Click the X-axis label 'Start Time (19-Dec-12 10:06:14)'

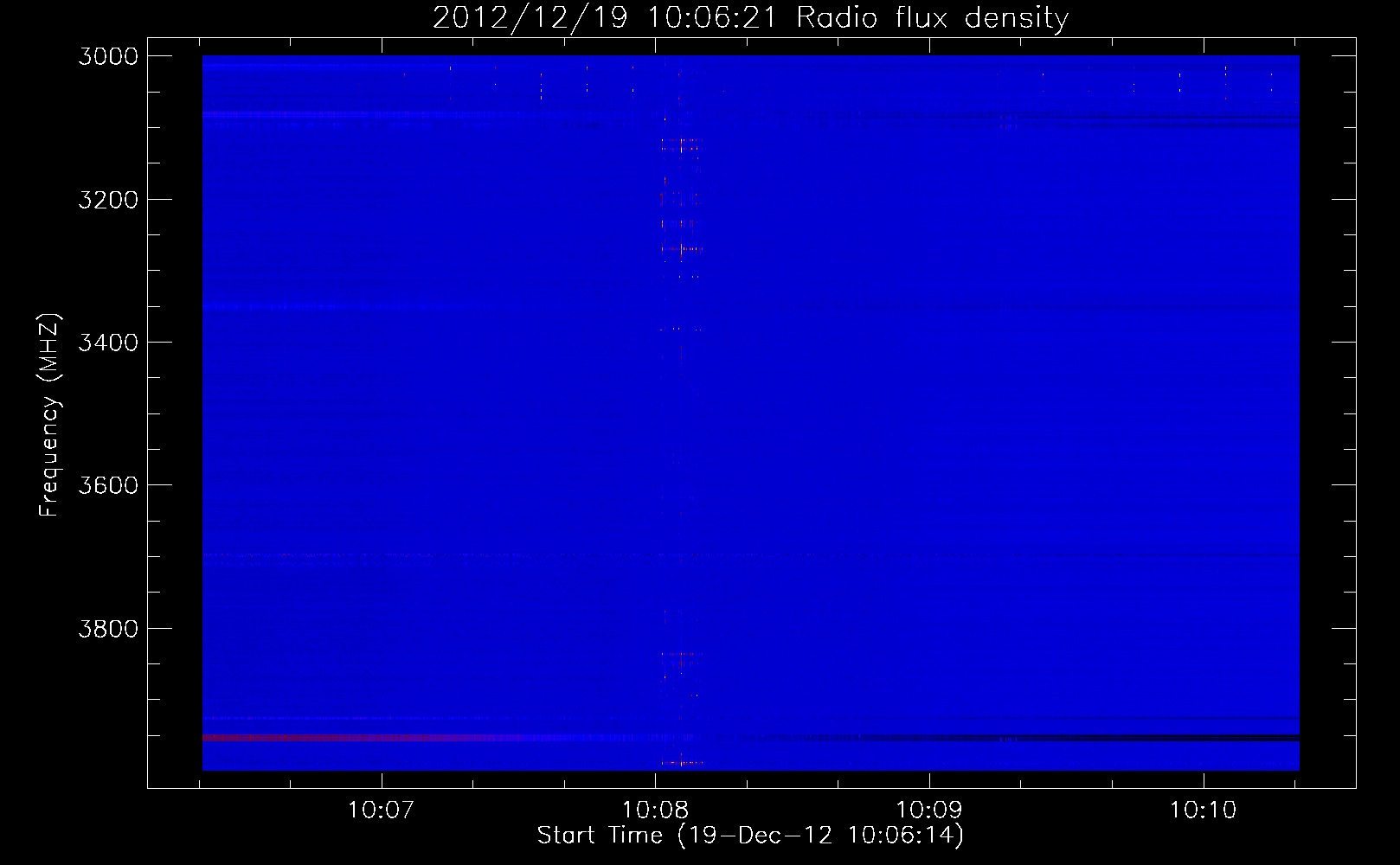(750, 836)
